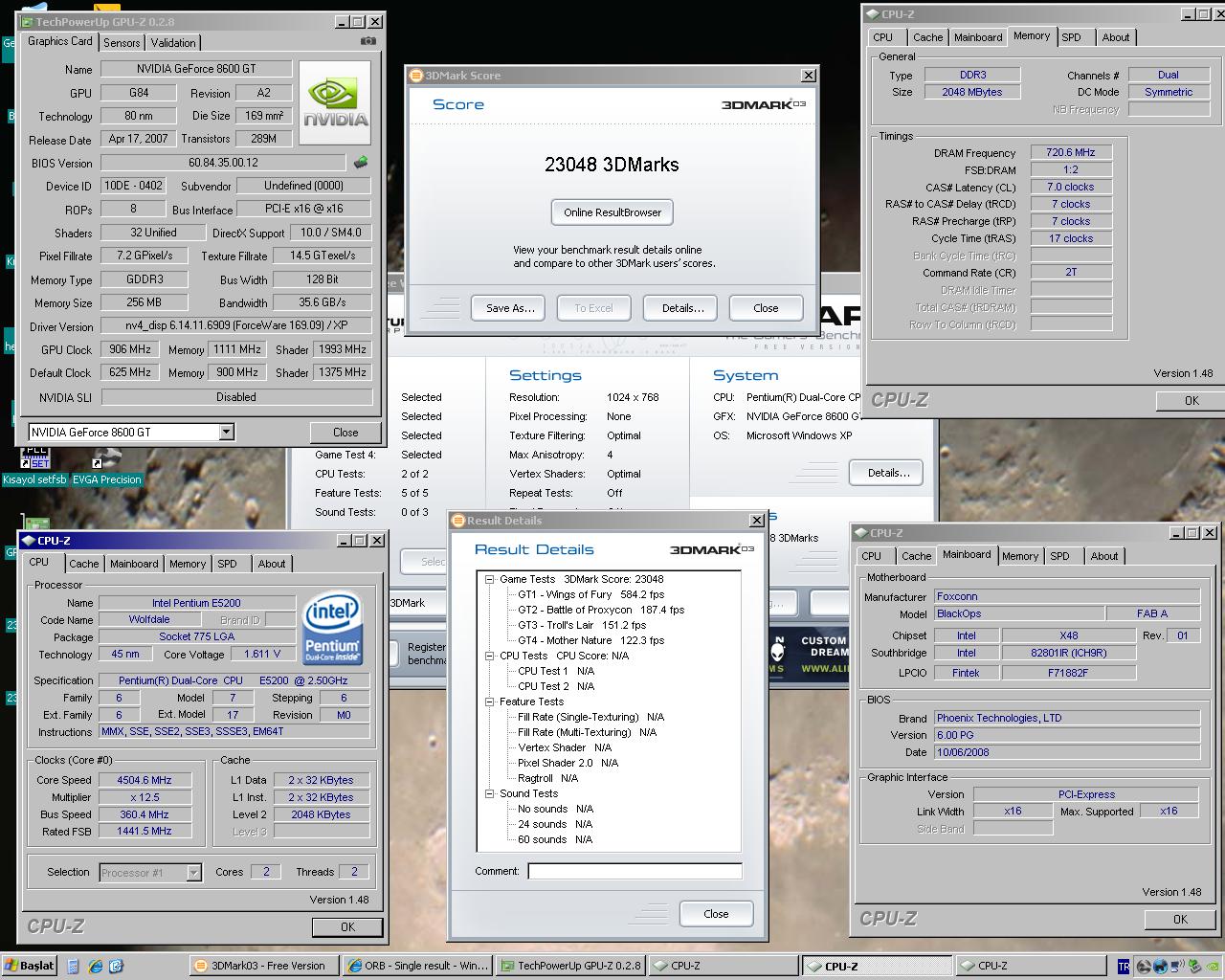Image resolution: width=1225 pixels, height=980 pixels.
Task: Click OK in the CPU-Z processor window
Action: pyautogui.click(x=347, y=926)
